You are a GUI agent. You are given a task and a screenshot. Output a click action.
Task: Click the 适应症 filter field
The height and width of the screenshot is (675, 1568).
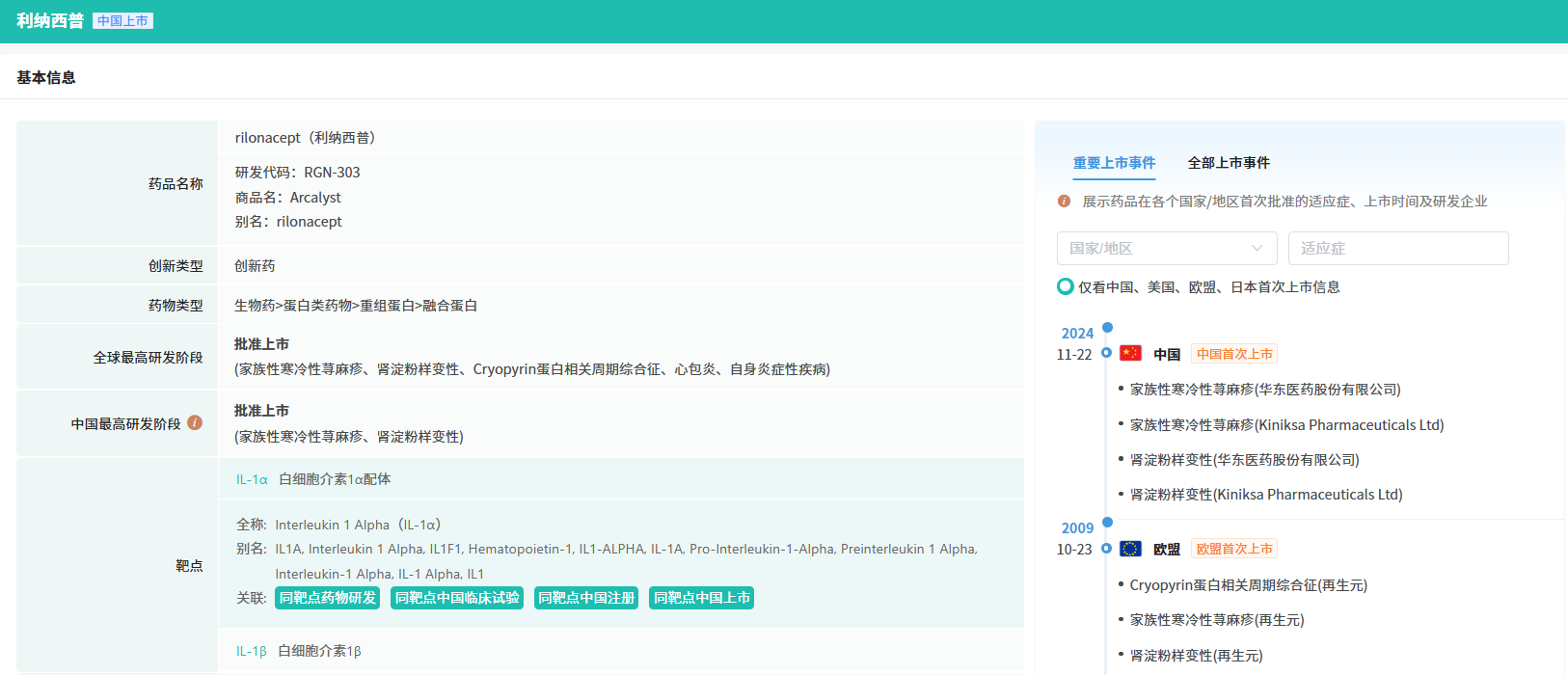[x=1397, y=248]
